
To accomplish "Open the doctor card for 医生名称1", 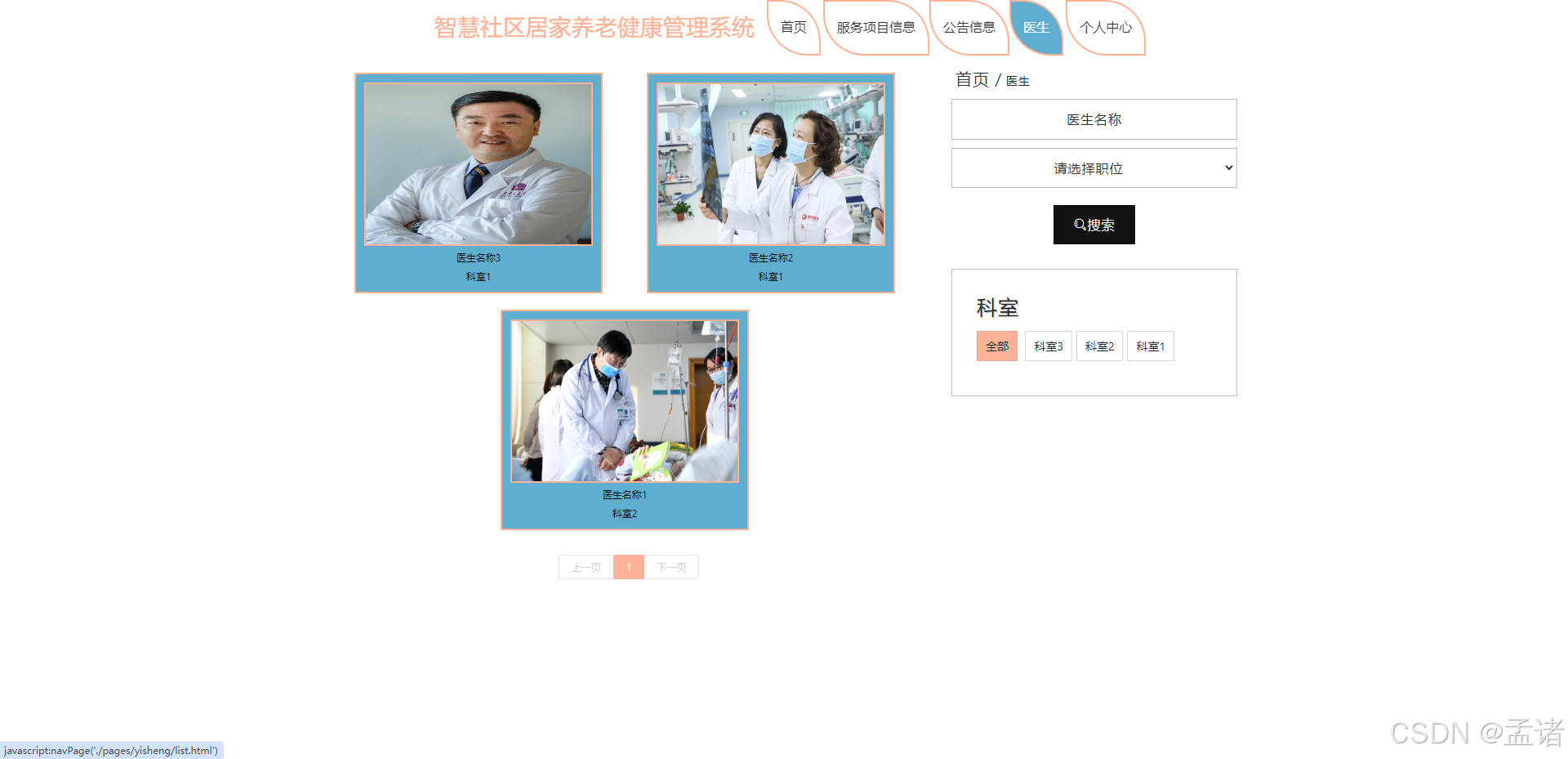I will point(624,418).
